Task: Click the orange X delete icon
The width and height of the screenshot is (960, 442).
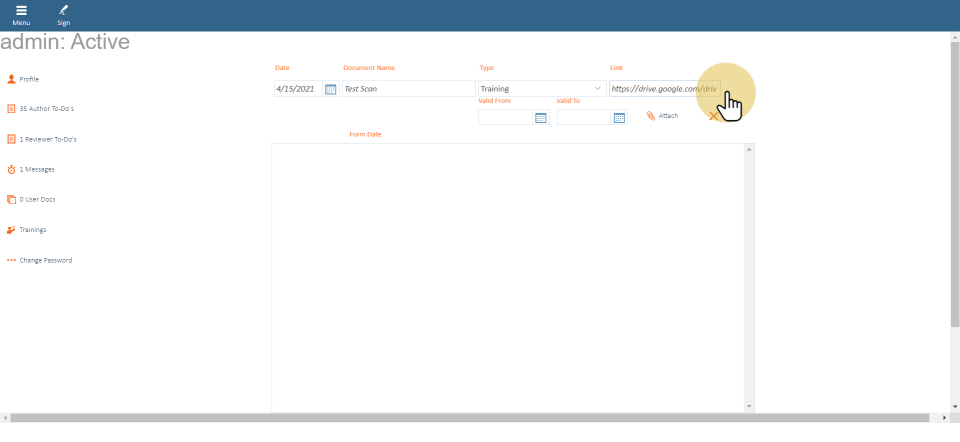Action: click(x=713, y=117)
